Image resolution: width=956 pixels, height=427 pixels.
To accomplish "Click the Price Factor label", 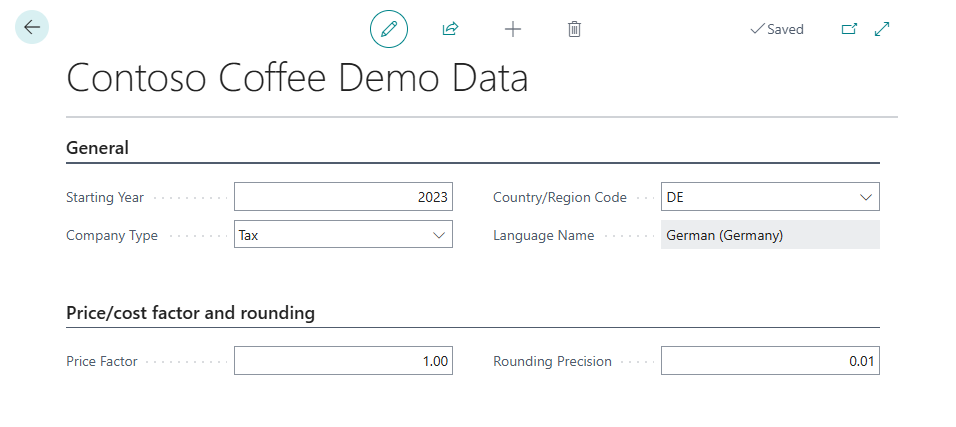I will pyautogui.click(x=102, y=362).
